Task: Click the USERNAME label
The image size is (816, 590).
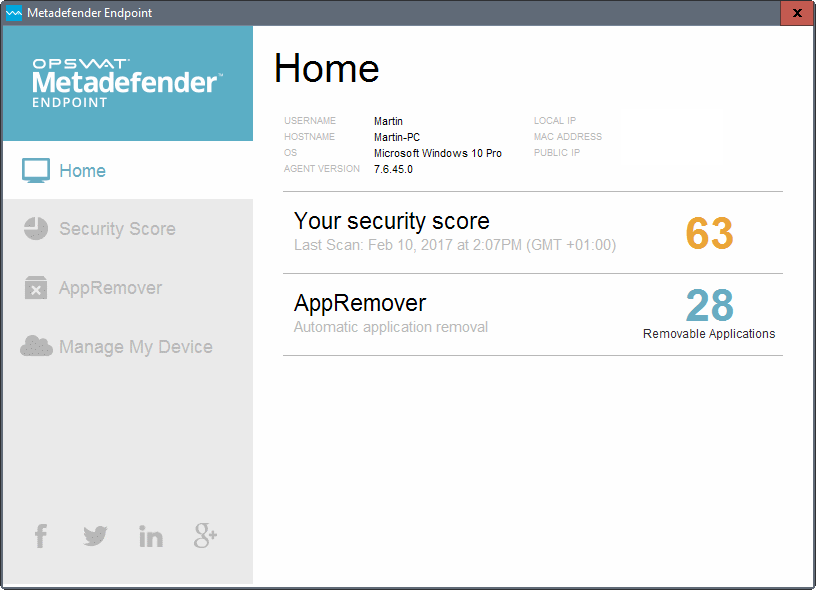Action: (310, 121)
